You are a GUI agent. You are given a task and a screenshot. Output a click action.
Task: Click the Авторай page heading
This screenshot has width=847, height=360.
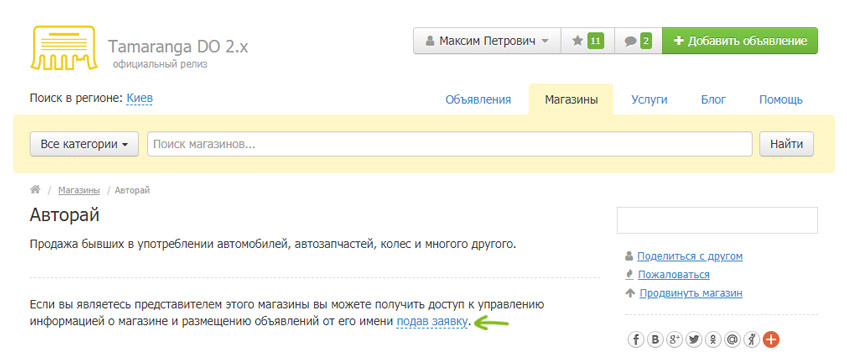tap(65, 215)
